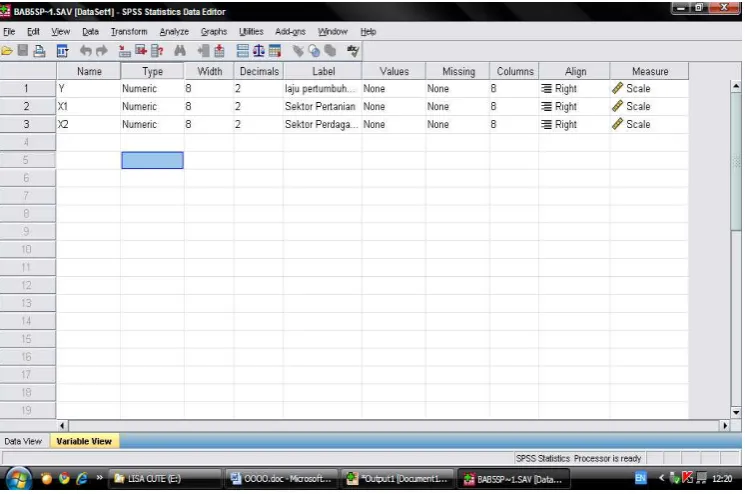Open Chrome from the quick launch
The height and width of the screenshot is (494, 745).
point(64,478)
